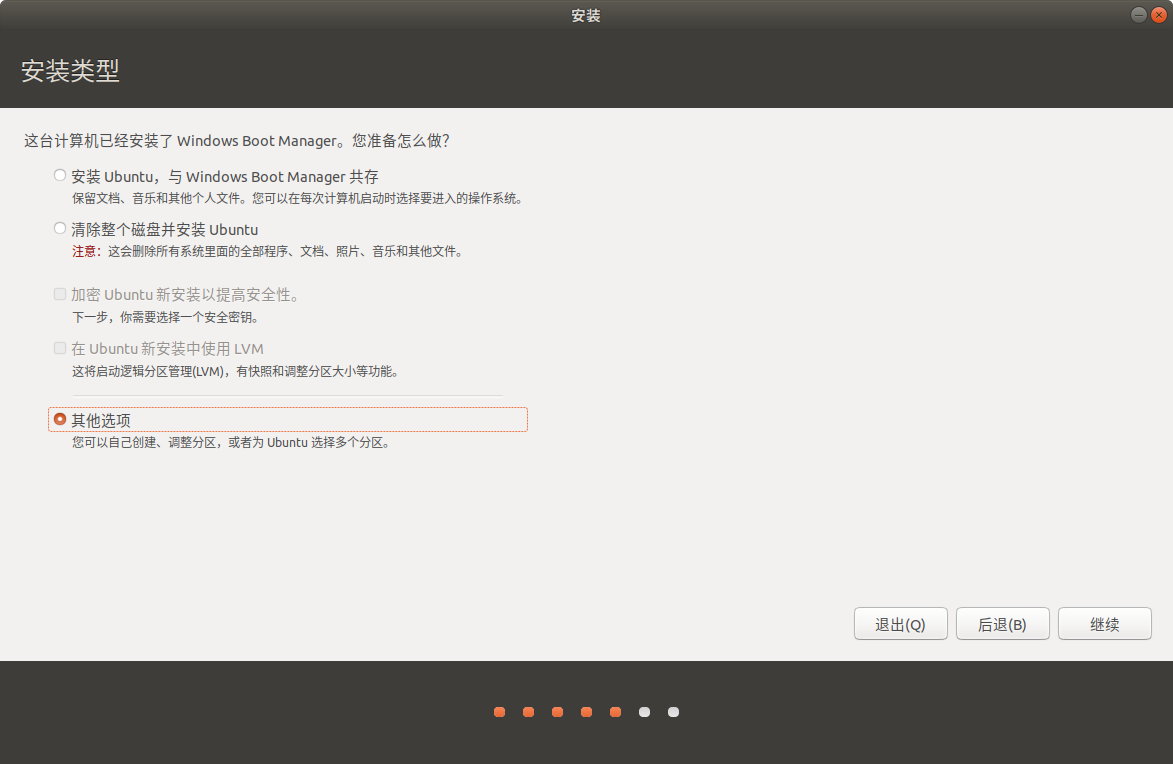
Task: Click the 下一步，你需要选择一个安全密钥 description
Action: (166, 317)
